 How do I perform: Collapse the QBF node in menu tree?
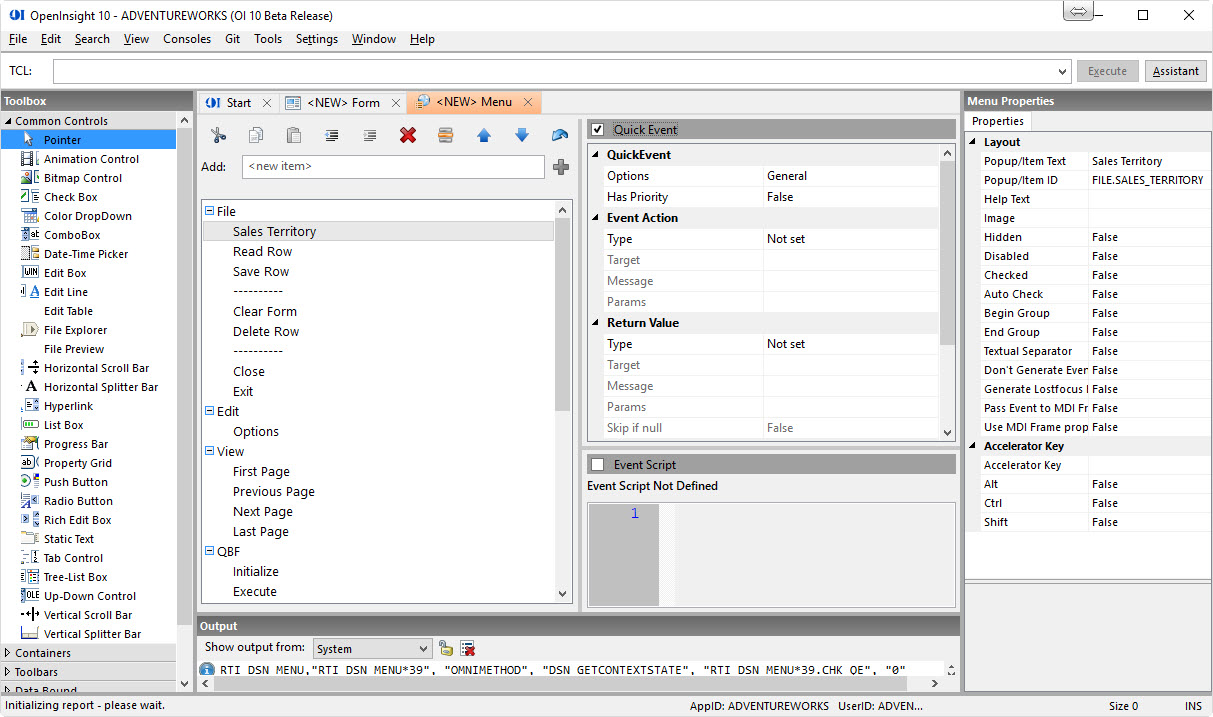click(x=210, y=551)
